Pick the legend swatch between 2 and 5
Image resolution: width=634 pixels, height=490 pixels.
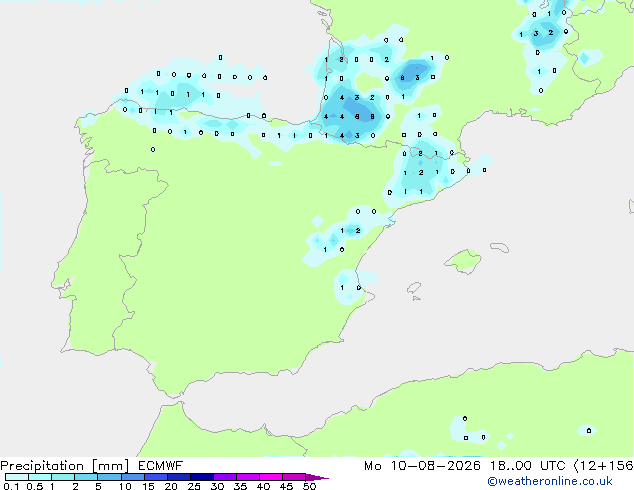[x=86, y=477]
